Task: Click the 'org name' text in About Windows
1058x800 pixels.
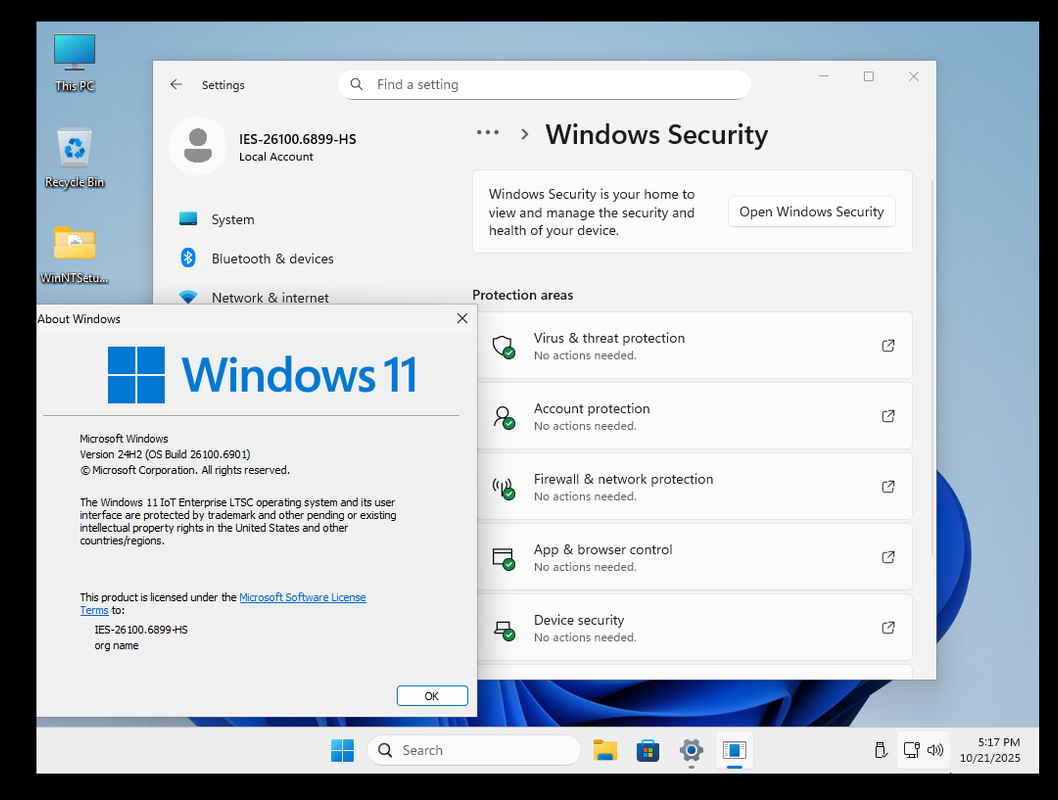Action: (117, 646)
